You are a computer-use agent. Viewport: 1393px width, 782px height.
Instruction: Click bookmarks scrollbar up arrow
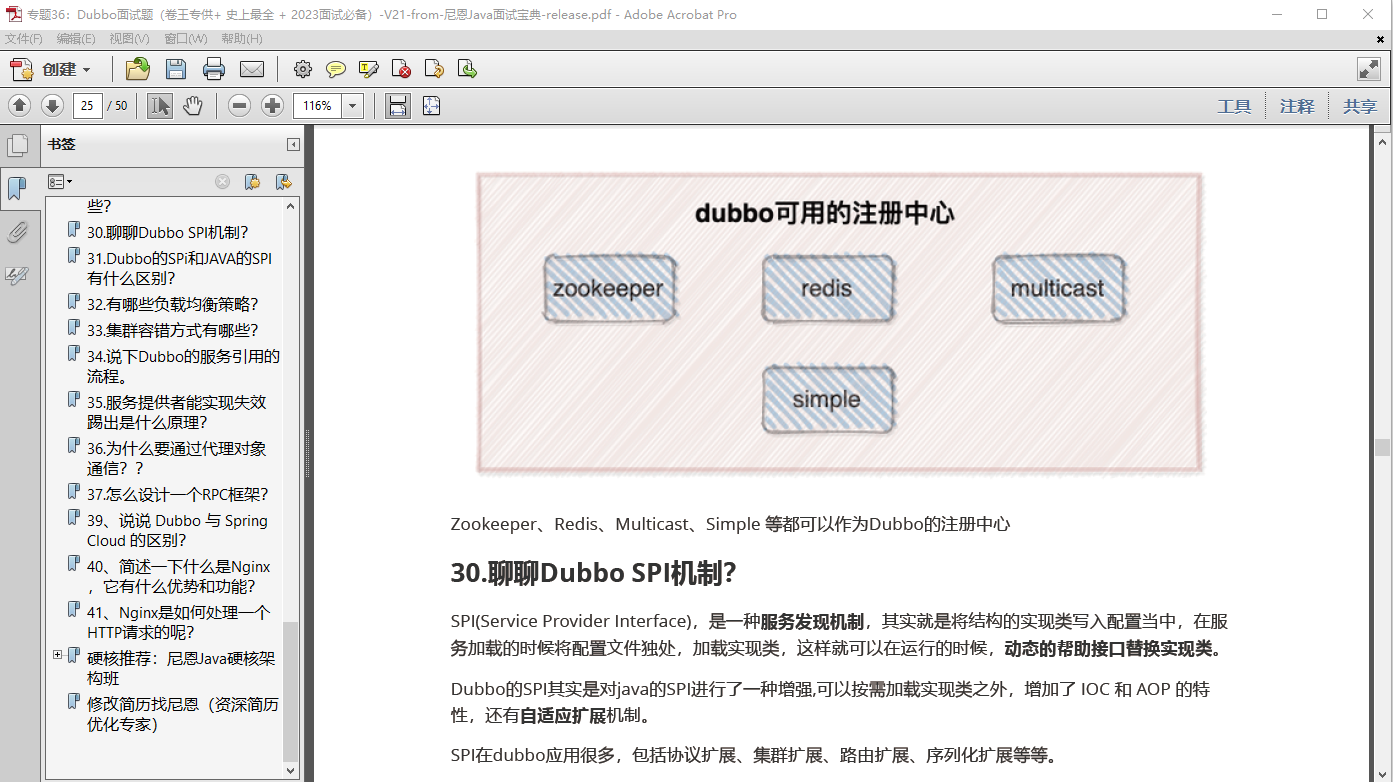pyautogui.click(x=291, y=206)
